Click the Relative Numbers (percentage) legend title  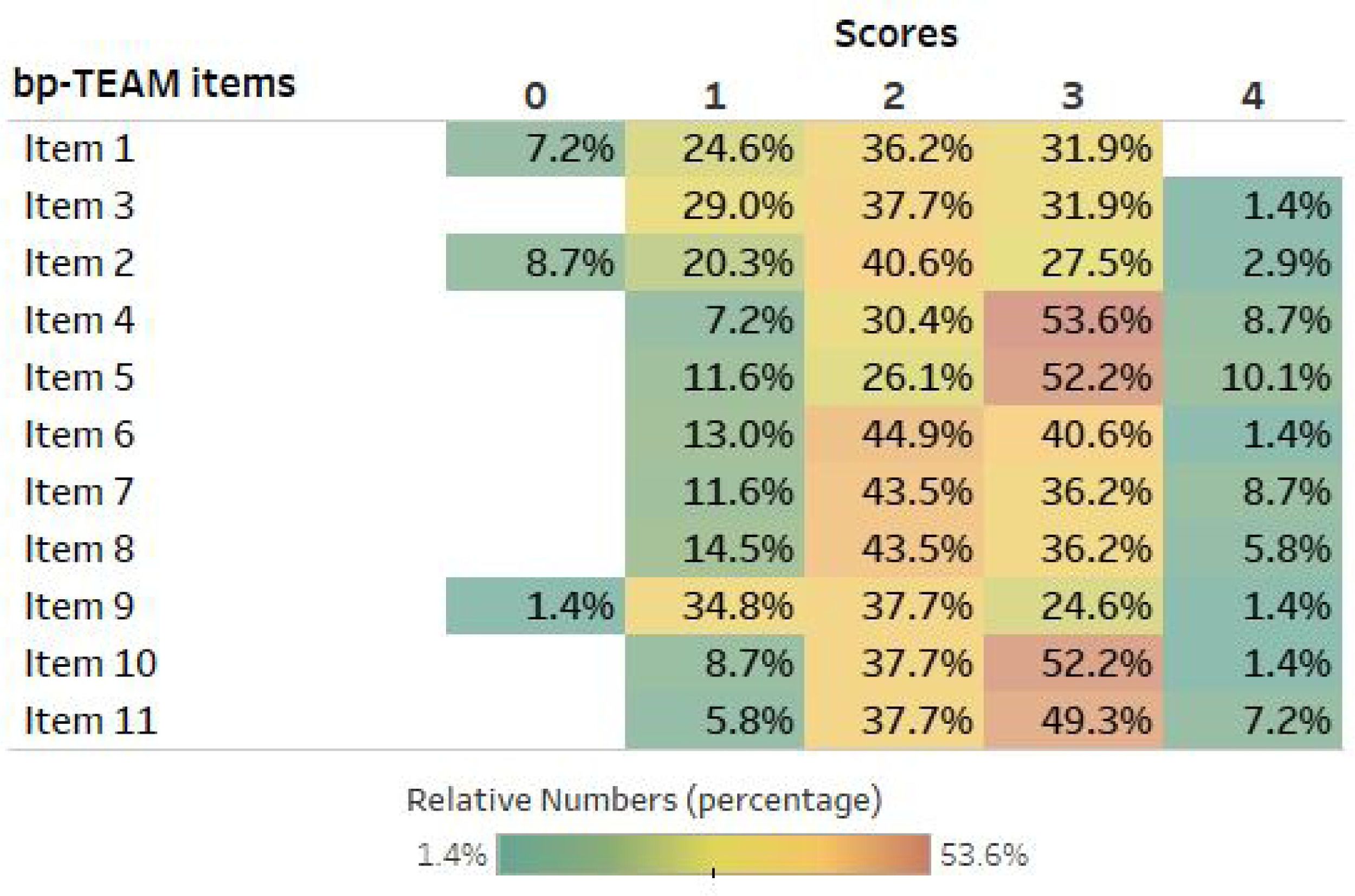coord(644,800)
